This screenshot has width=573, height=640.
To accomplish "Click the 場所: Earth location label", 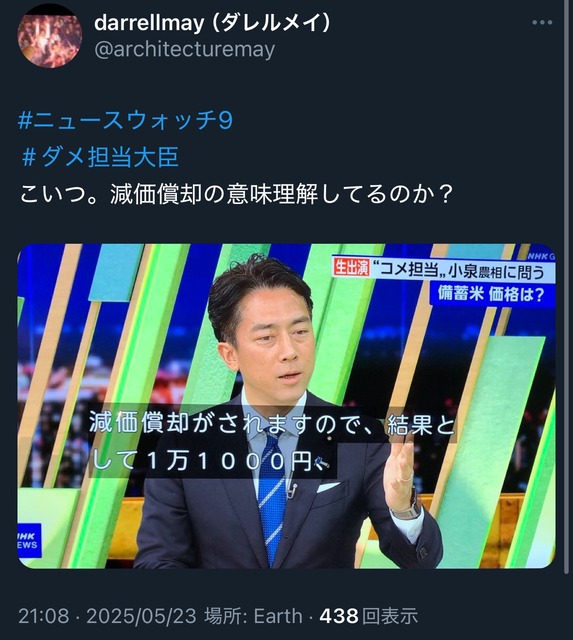I will tap(253, 616).
